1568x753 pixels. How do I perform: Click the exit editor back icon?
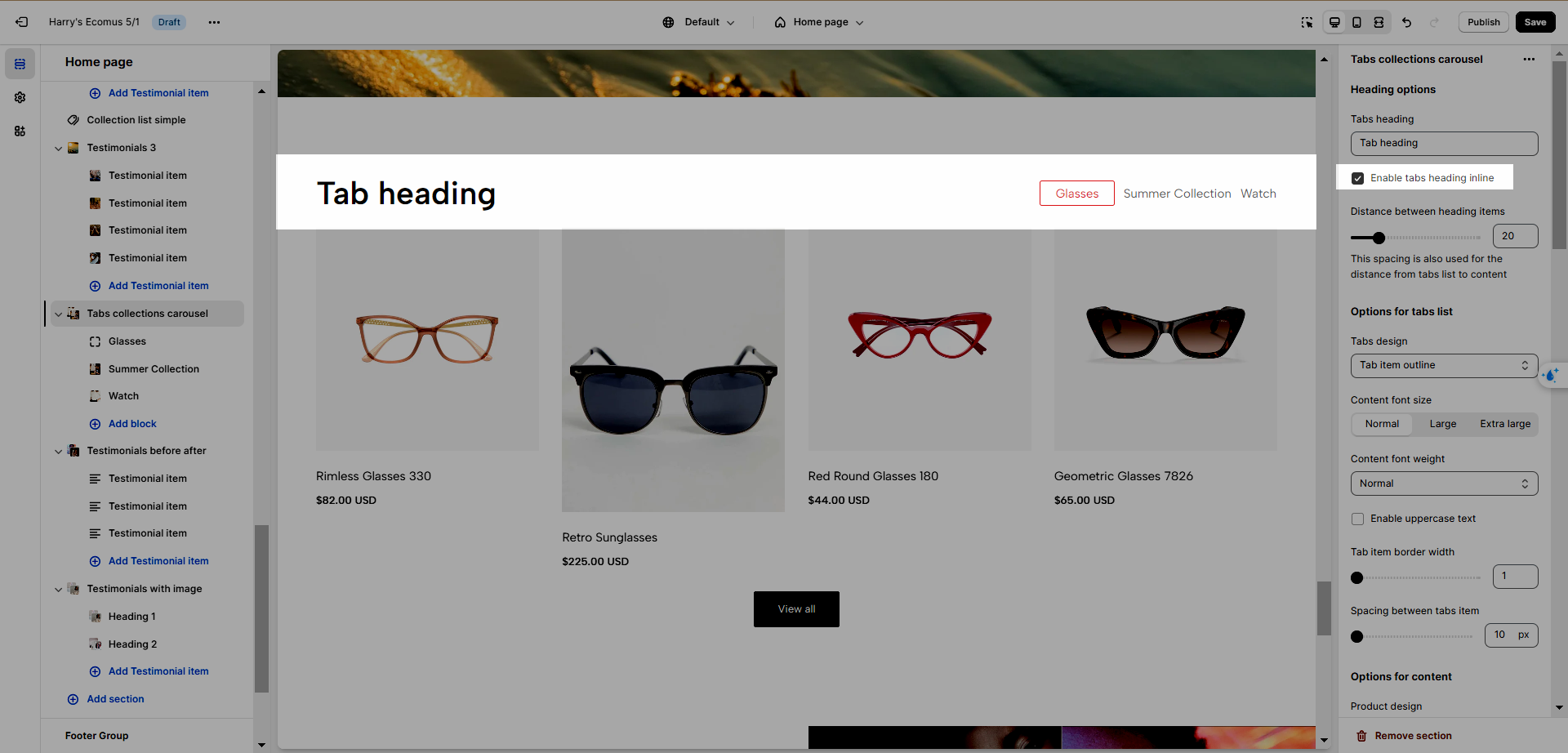tap(22, 22)
